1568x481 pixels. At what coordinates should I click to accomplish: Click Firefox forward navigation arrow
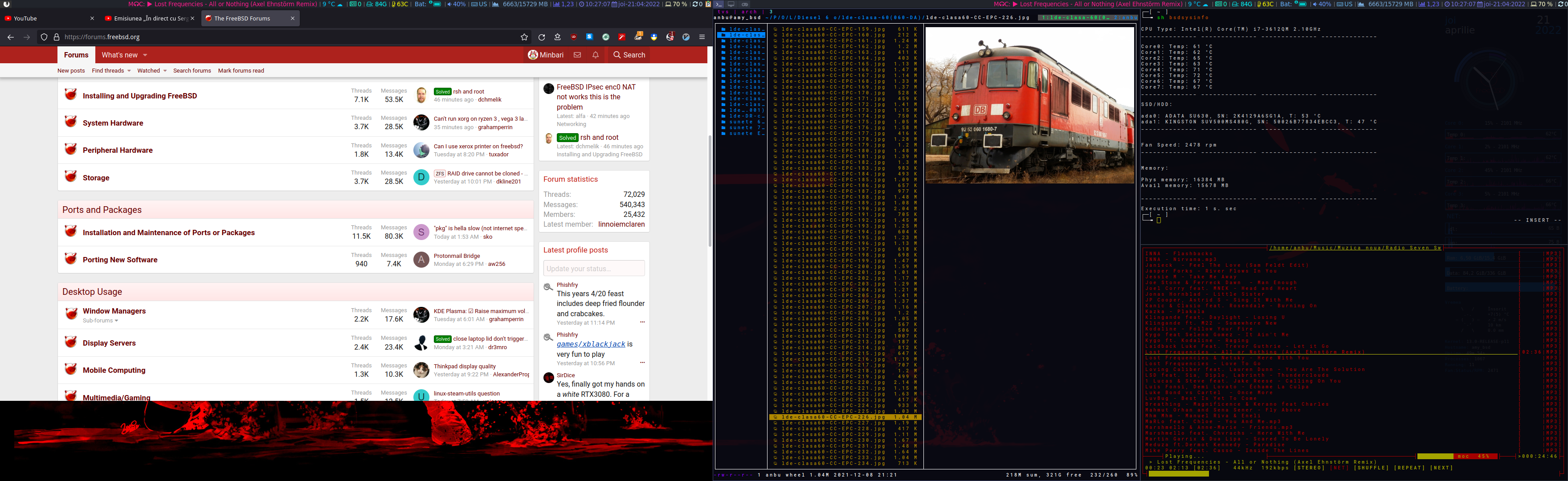(27, 37)
